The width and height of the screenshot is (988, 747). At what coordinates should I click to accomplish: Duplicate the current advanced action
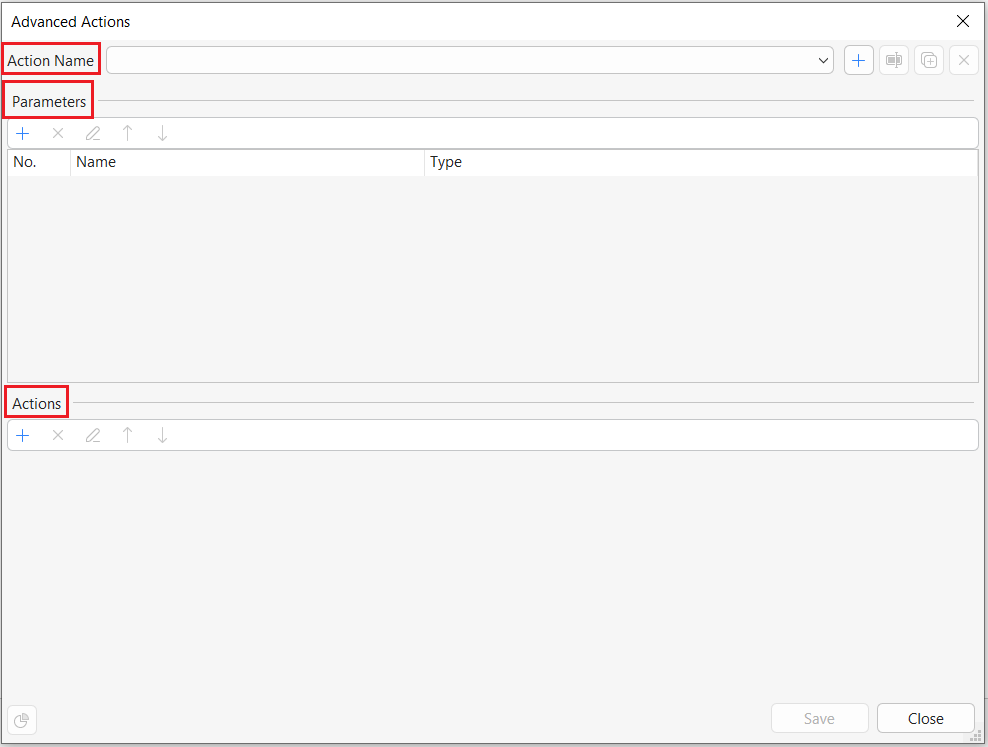pyautogui.click(x=928, y=60)
